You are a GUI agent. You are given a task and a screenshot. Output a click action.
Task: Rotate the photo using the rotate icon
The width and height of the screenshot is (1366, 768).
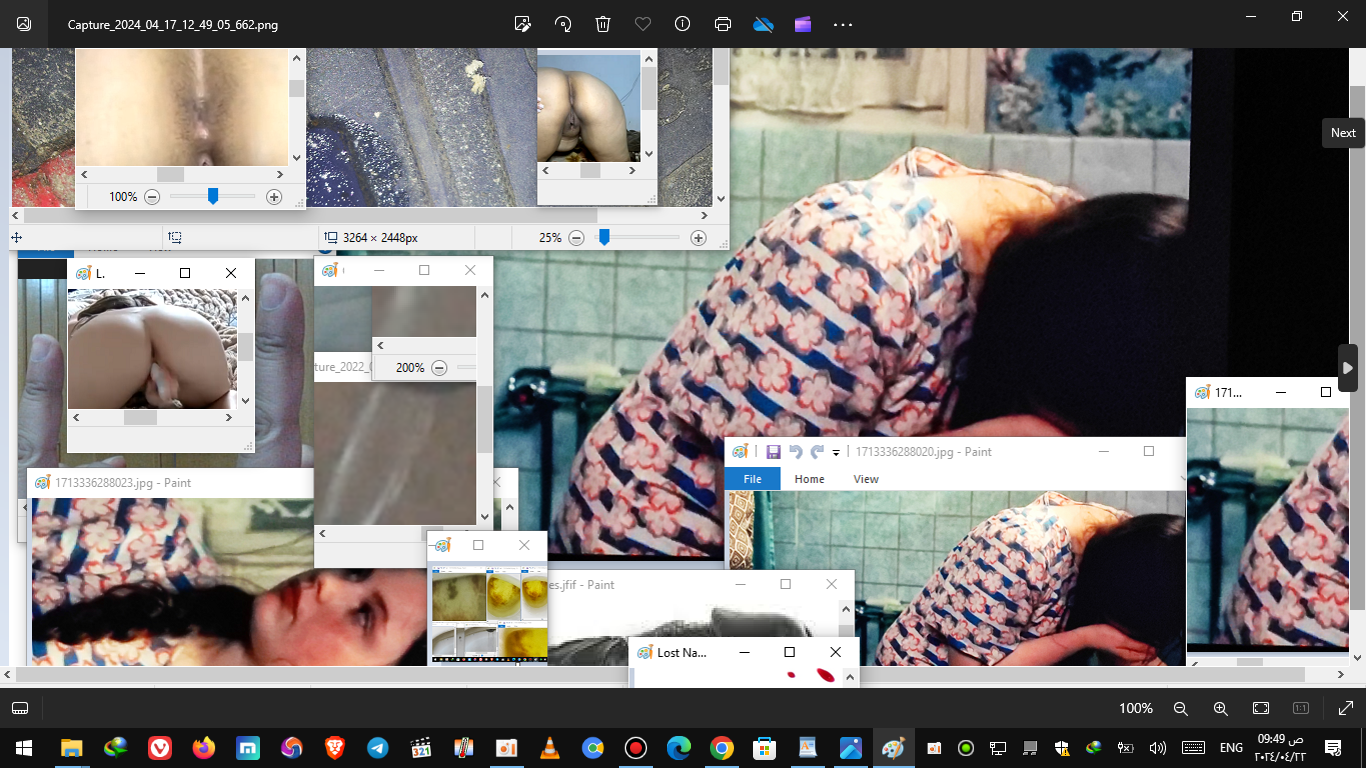click(x=563, y=24)
